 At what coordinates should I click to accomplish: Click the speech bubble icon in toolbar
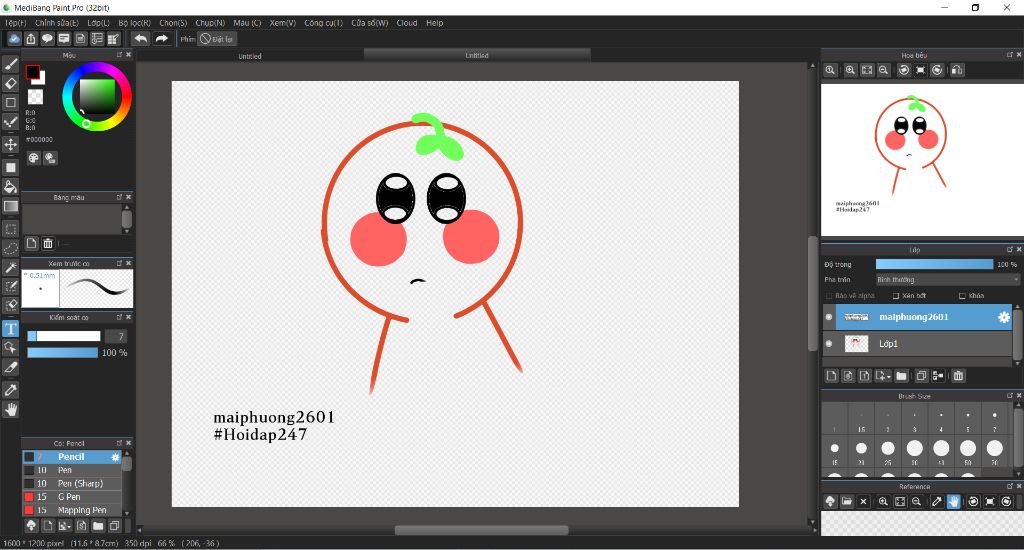(47, 39)
